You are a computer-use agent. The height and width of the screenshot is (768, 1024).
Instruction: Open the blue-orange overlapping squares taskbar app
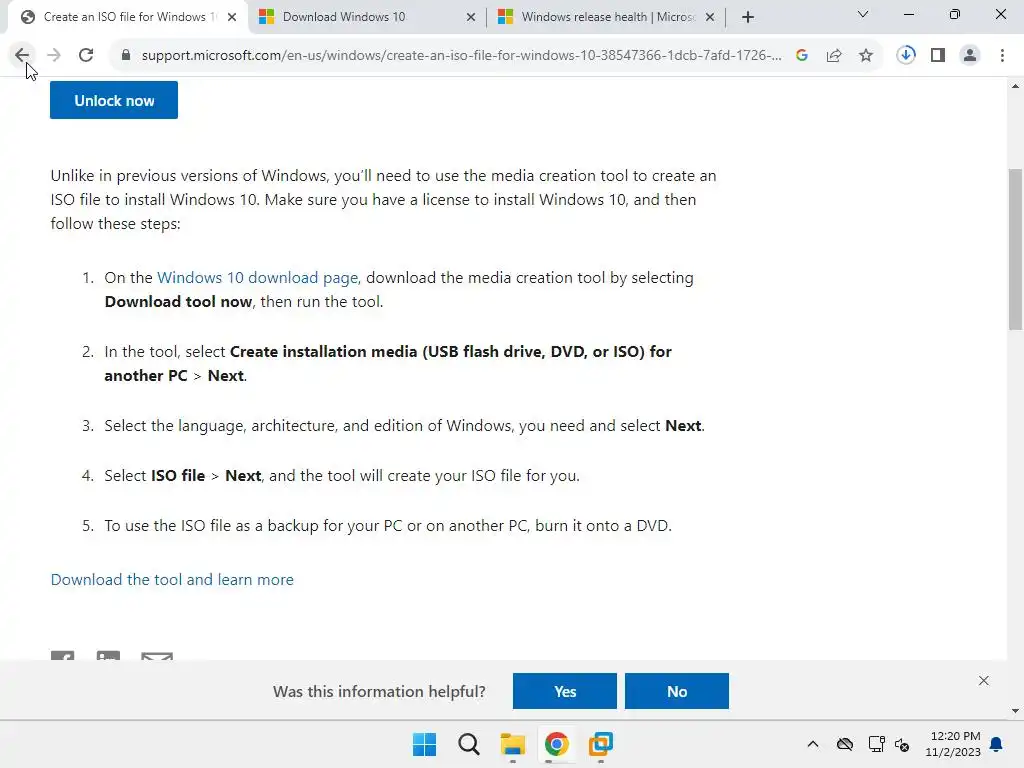click(x=600, y=744)
